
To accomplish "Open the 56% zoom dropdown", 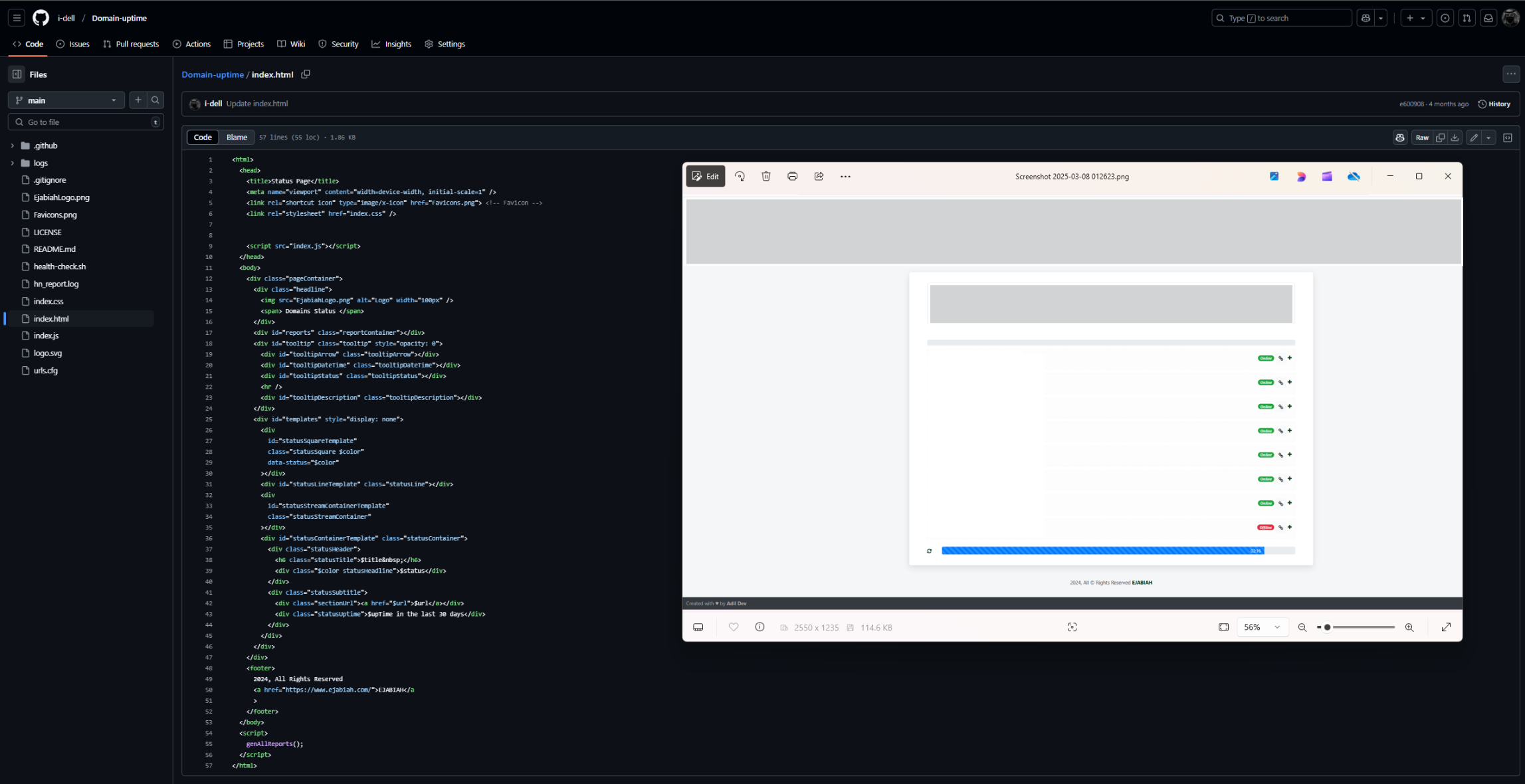I will pos(1261,627).
